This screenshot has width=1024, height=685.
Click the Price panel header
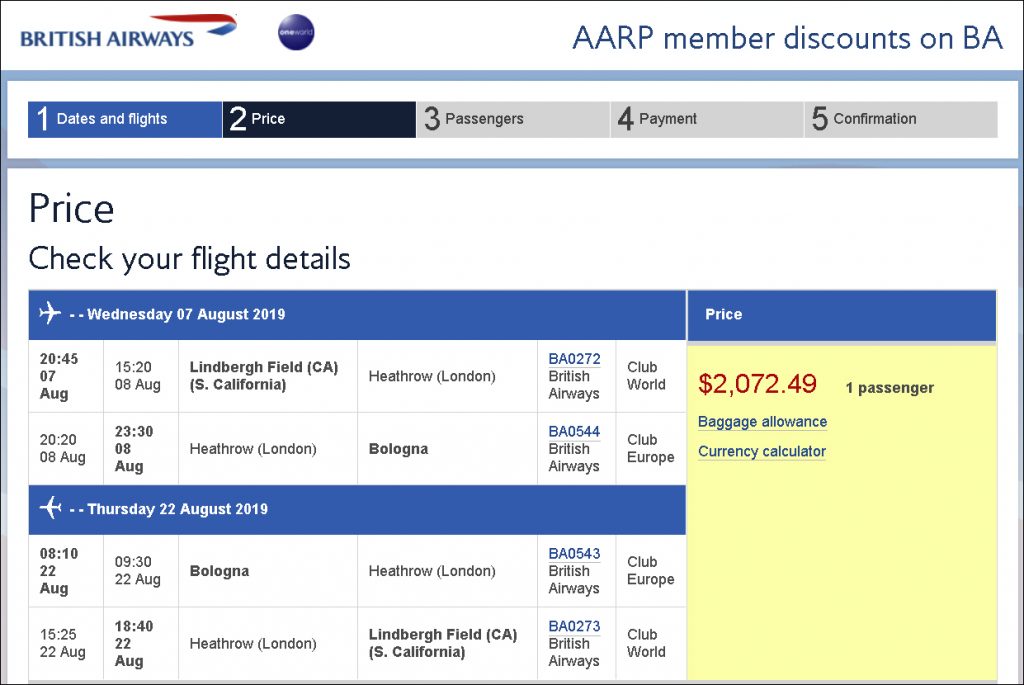tap(842, 315)
